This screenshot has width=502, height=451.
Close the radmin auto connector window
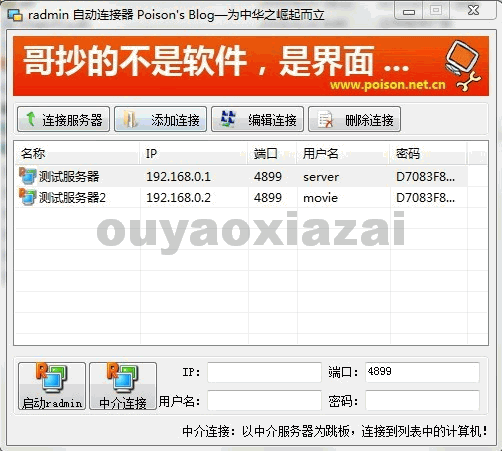[473, 11]
